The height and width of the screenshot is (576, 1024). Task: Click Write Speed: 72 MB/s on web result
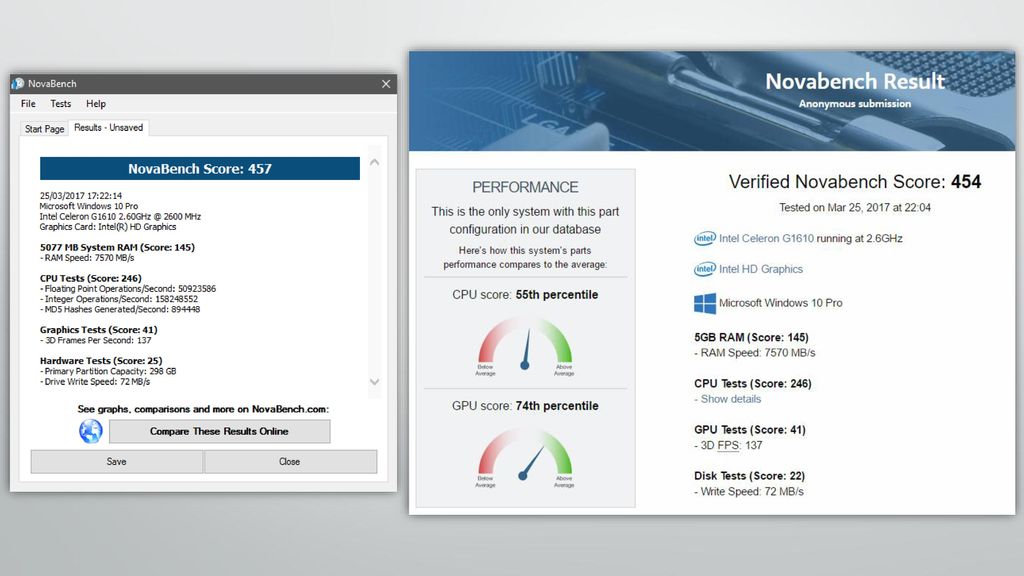point(748,492)
